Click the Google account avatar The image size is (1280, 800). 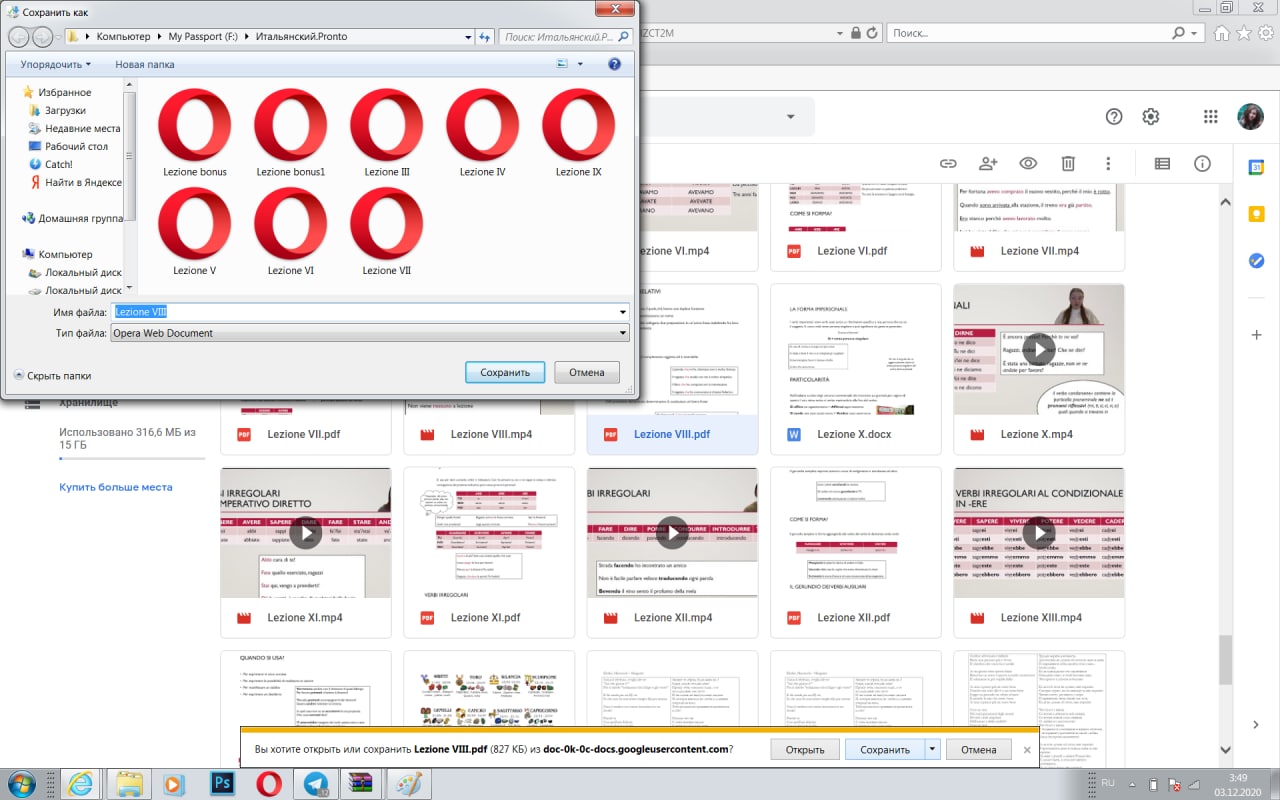[1250, 117]
